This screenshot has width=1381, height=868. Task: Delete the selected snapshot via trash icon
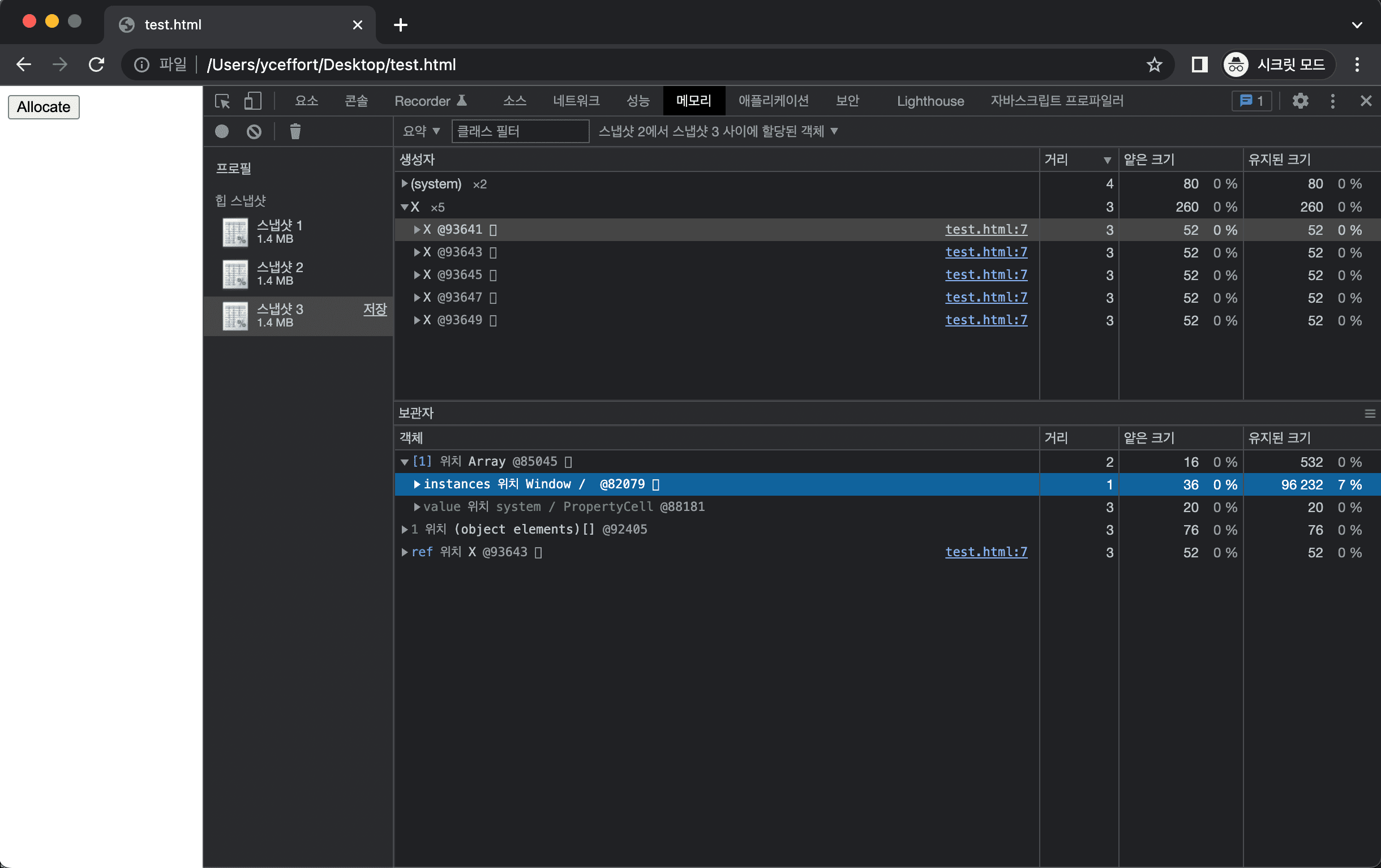coord(295,131)
